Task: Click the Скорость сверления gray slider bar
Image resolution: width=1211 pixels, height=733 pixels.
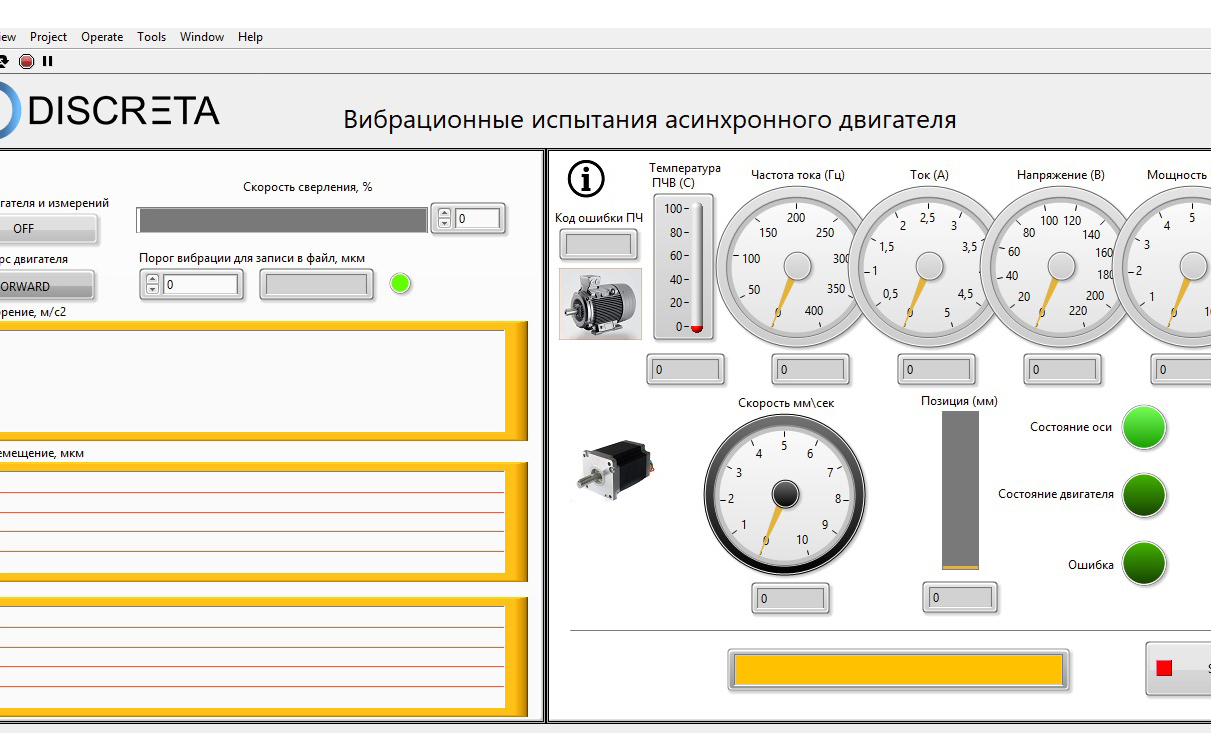Action: 282,220
